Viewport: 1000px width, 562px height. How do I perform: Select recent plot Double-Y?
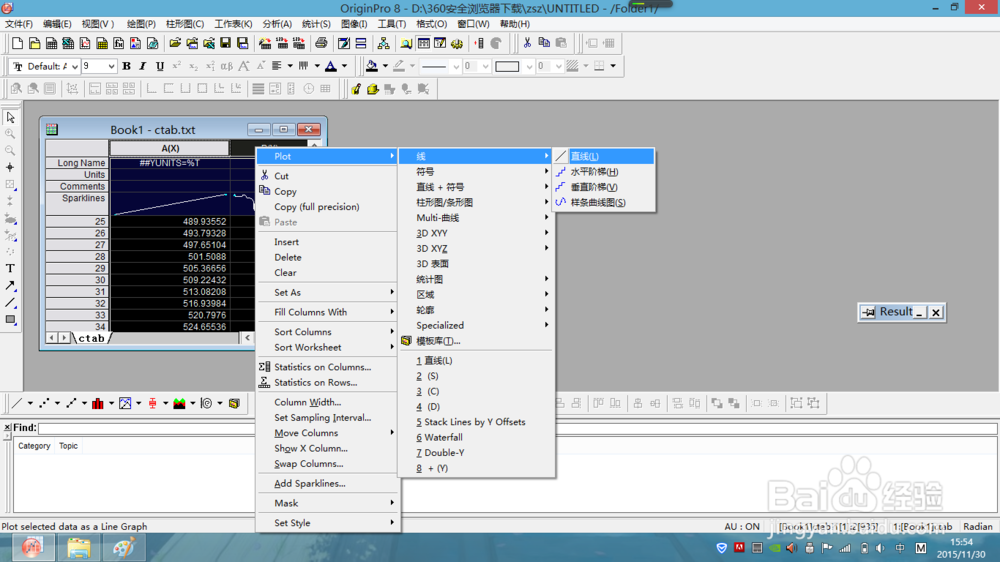click(x=476, y=453)
